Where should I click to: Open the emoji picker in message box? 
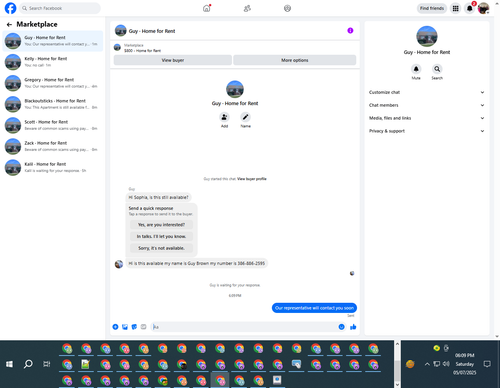pos(341,327)
